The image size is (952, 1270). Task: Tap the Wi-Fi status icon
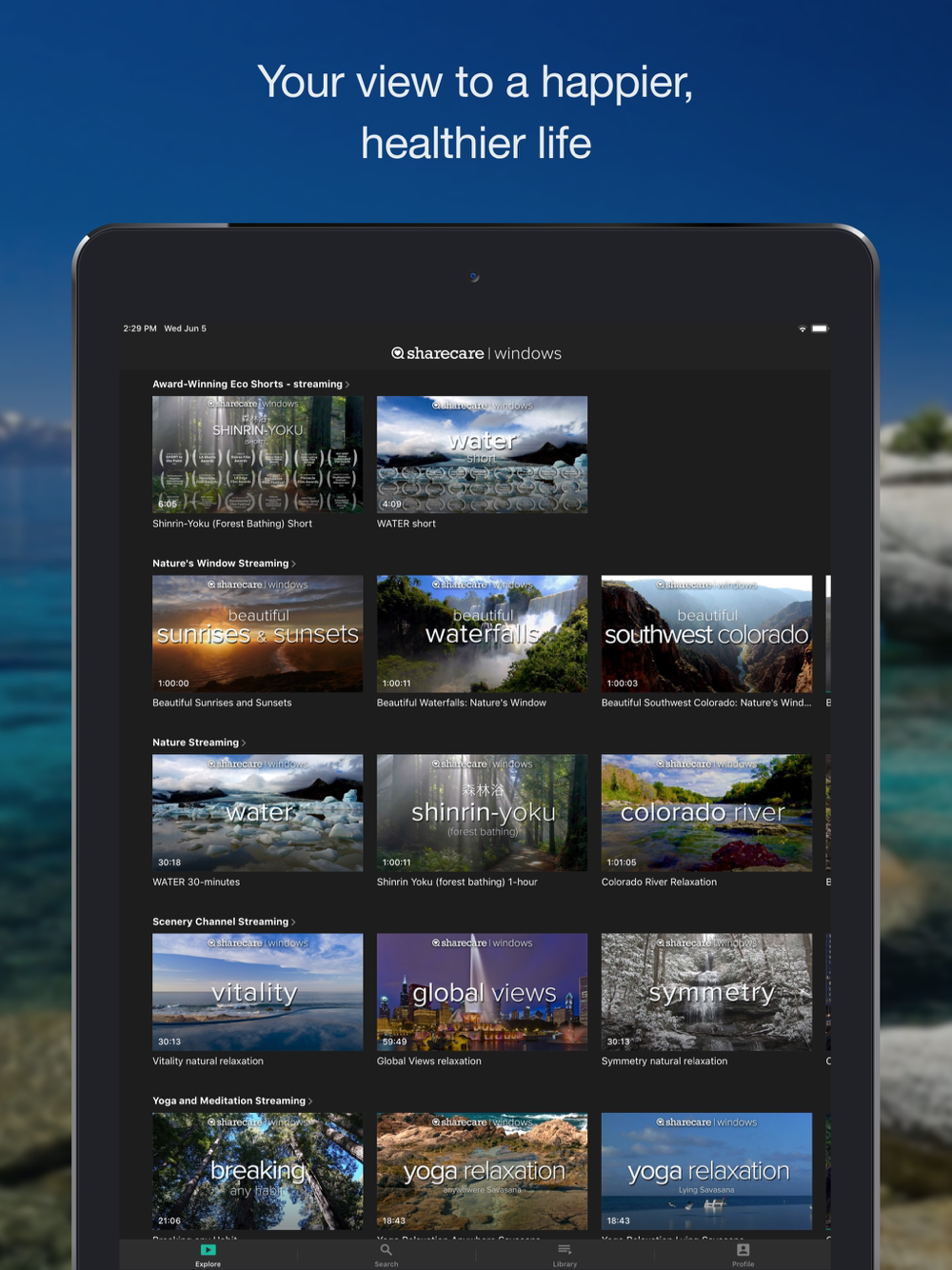[803, 328]
